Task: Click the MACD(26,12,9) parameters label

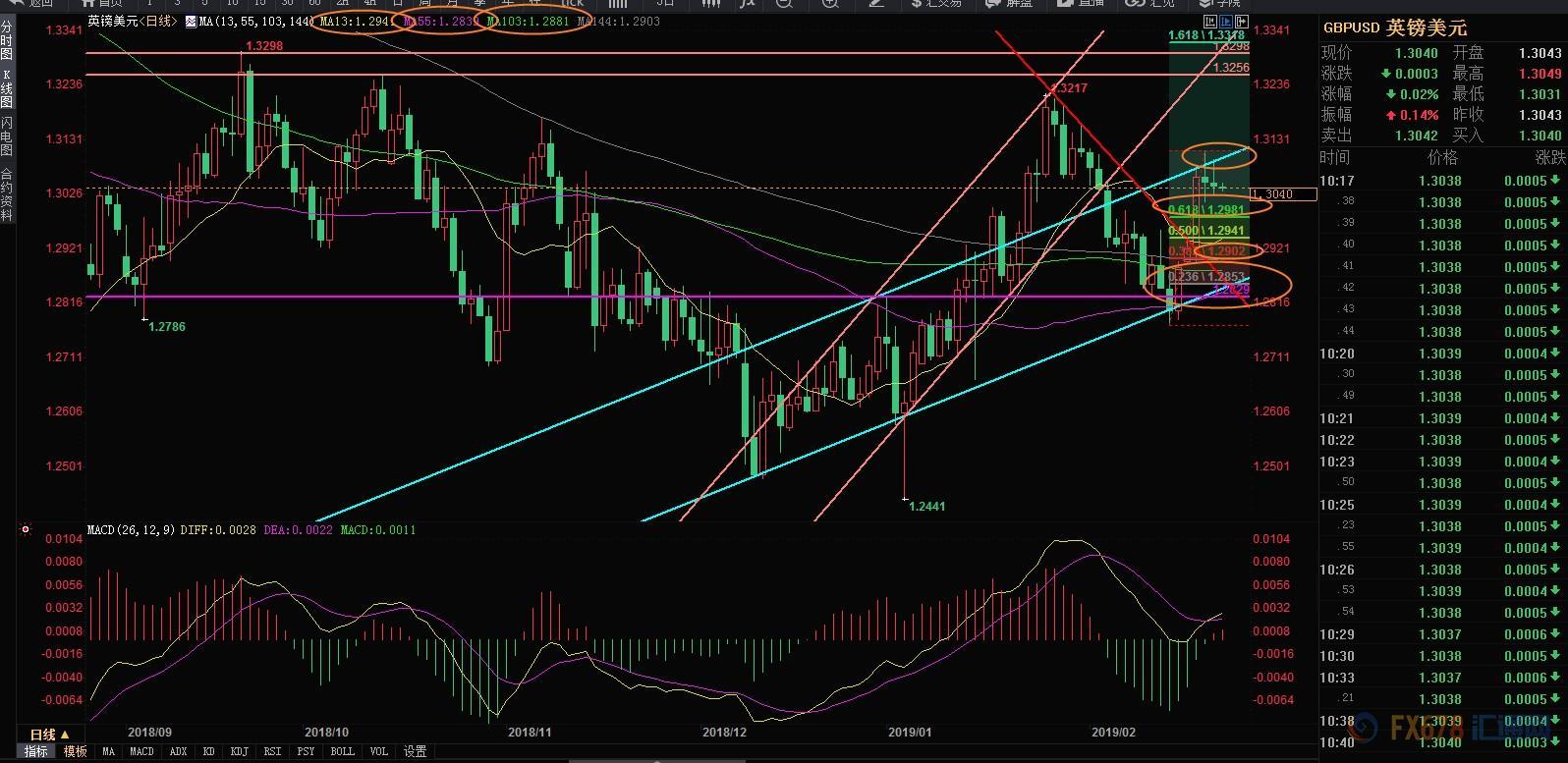Action: tap(131, 530)
